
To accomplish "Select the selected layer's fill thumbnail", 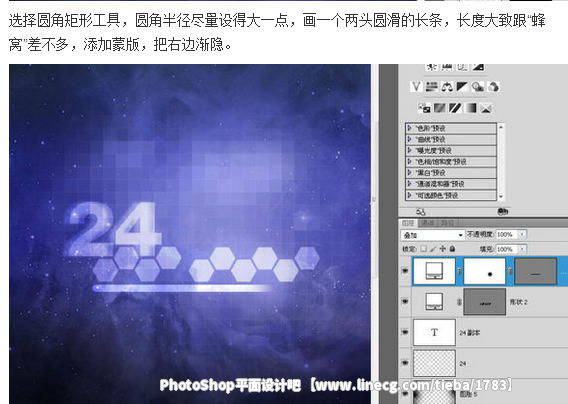I will (x=434, y=271).
